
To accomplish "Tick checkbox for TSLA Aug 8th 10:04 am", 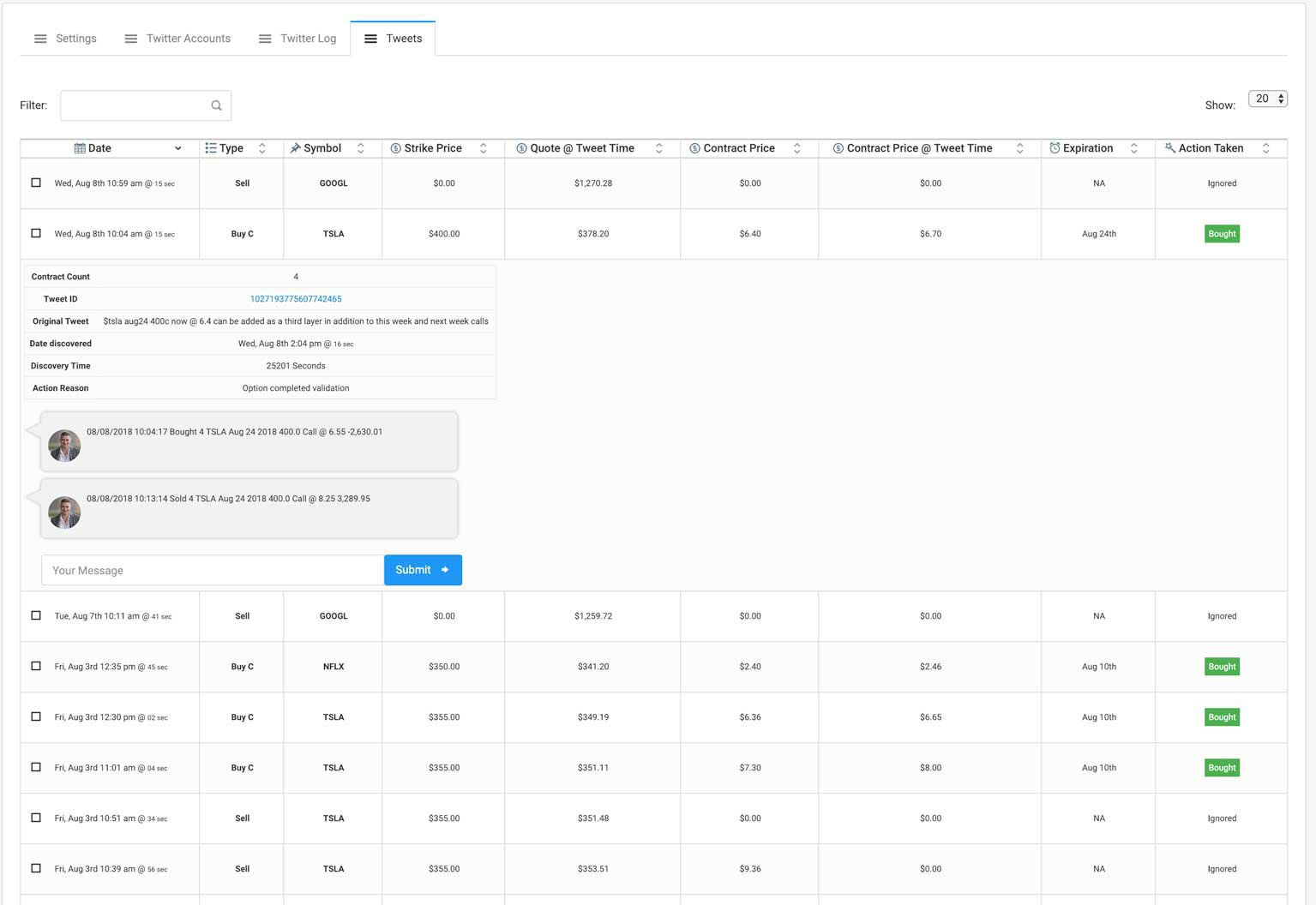I will pyautogui.click(x=36, y=233).
